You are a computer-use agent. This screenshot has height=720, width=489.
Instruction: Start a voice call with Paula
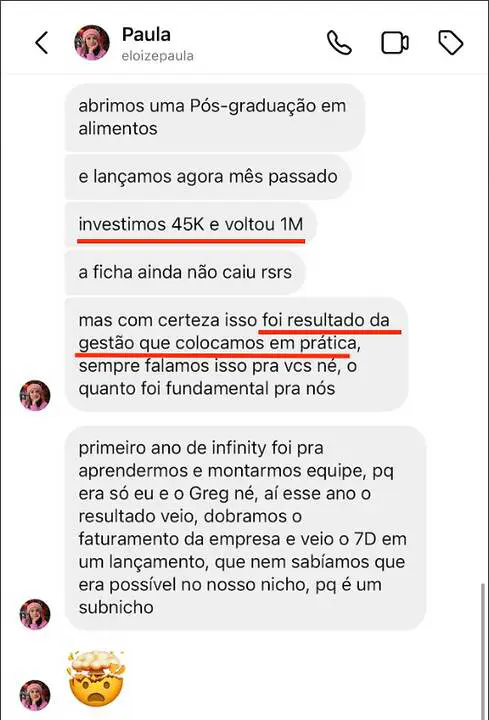coord(339,43)
